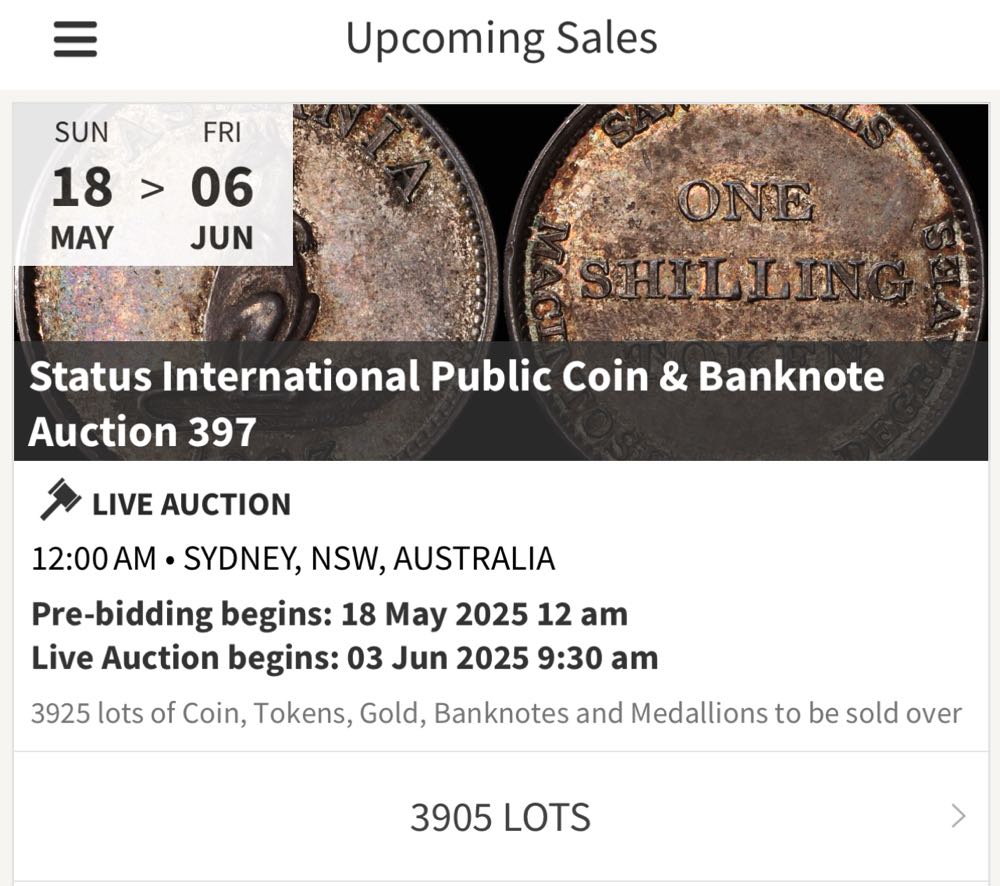Click the Pre-bidding begins 18 May line
The height and width of the screenshot is (886, 1000).
[329, 613]
